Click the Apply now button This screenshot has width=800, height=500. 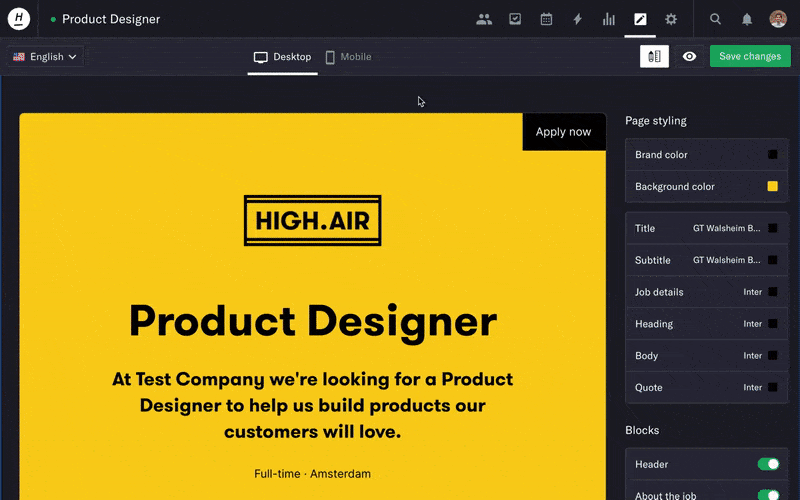pos(564,132)
